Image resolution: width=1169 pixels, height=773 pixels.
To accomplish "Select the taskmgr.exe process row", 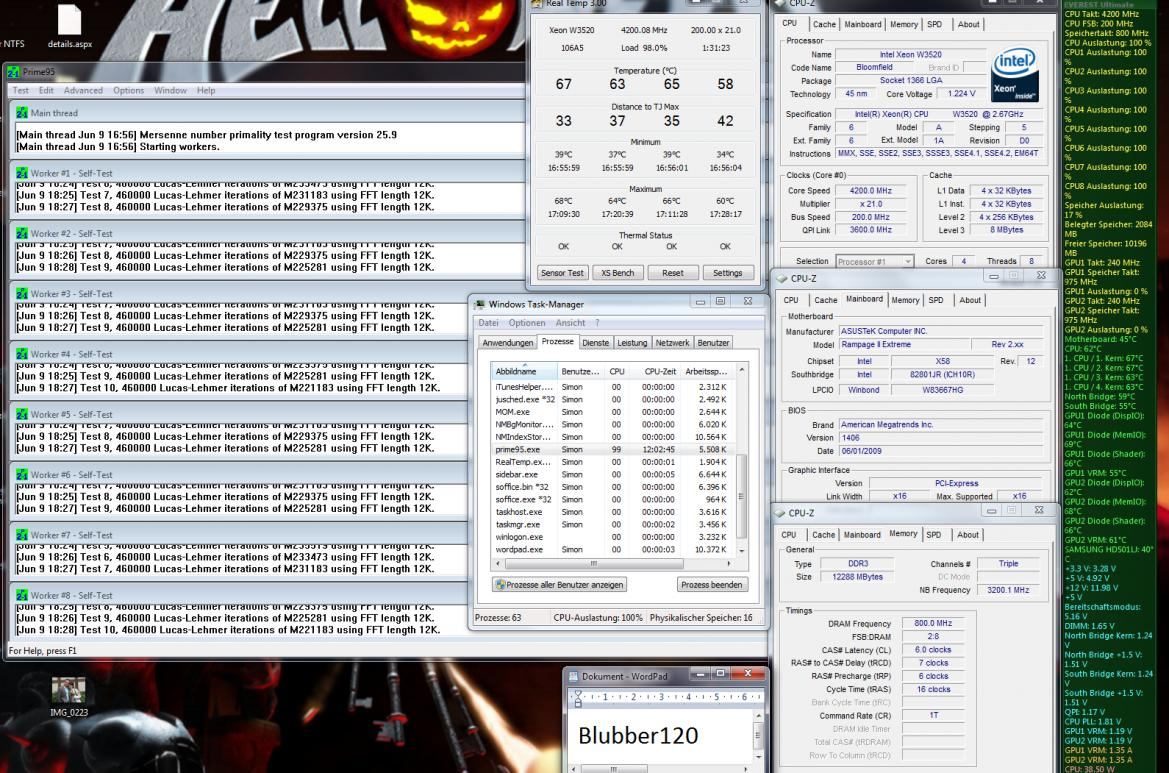I will coord(613,525).
